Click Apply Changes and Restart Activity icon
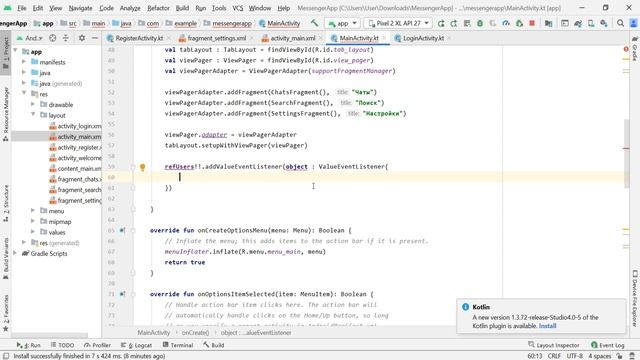The width and height of the screenshot is (640, 360). click(x=454, y=23)
